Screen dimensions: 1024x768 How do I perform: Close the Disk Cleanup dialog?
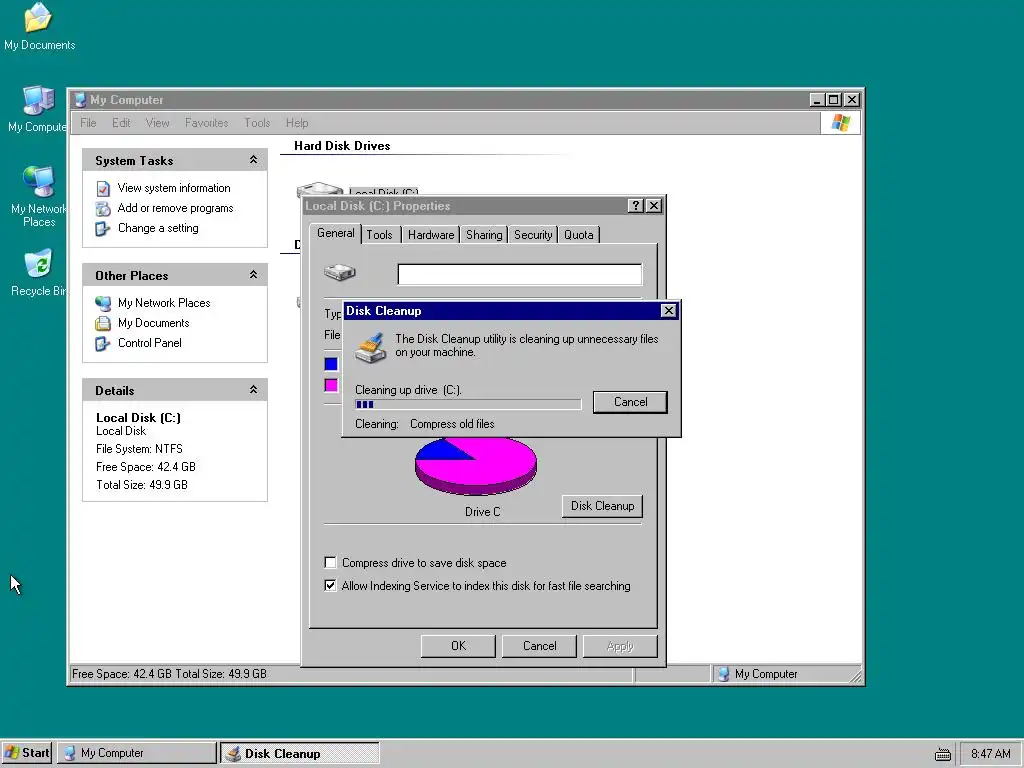pyautogui.click(x=668, y=311)
